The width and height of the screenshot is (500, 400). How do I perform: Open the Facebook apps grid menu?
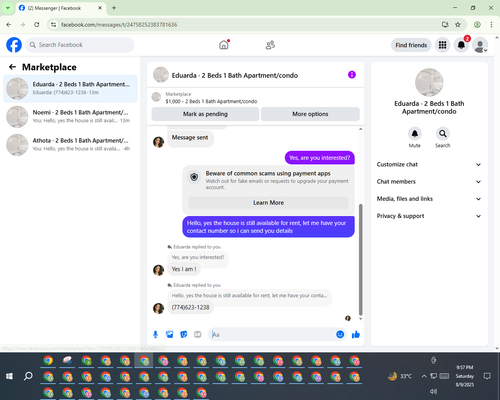tap(442, 45)
